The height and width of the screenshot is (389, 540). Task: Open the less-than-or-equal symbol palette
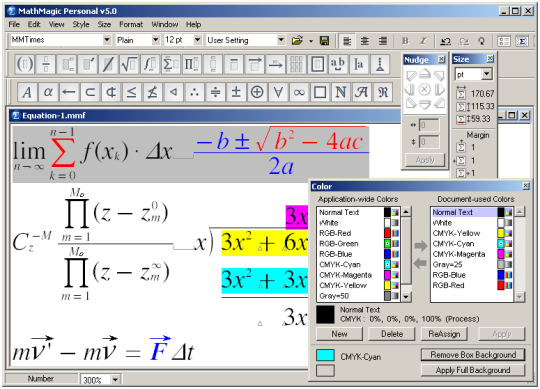click(x=132, y=92)
